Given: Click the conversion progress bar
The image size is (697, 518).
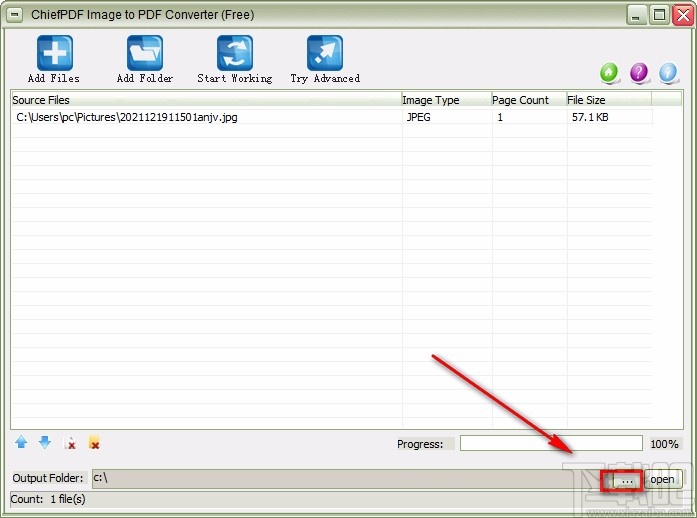Looking at the screenshot, I should click(551, 443).
